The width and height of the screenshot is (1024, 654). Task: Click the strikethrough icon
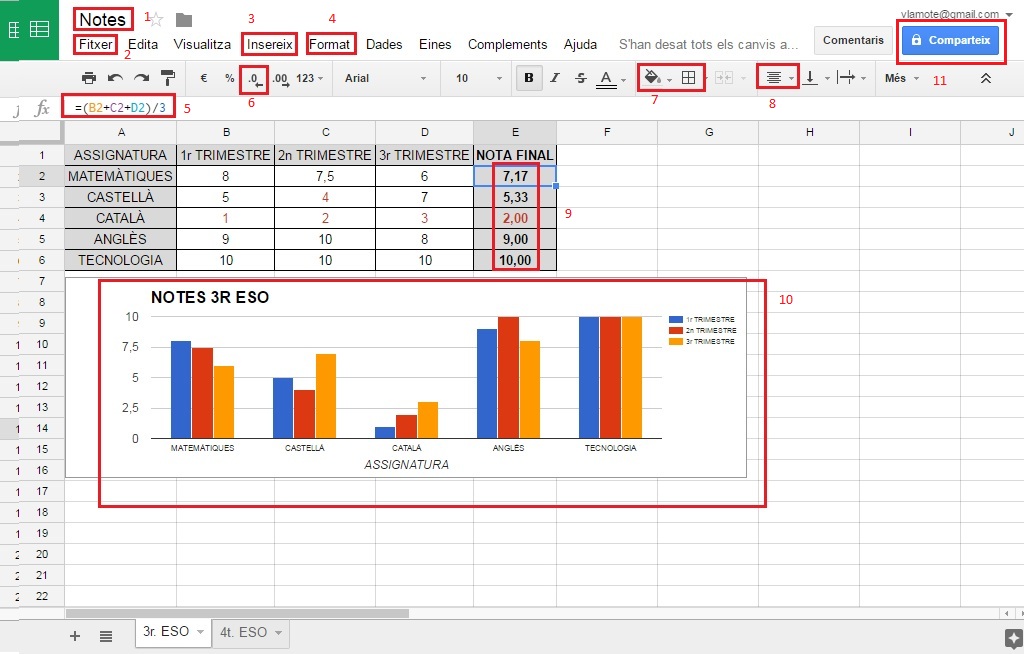pos(581,78)
